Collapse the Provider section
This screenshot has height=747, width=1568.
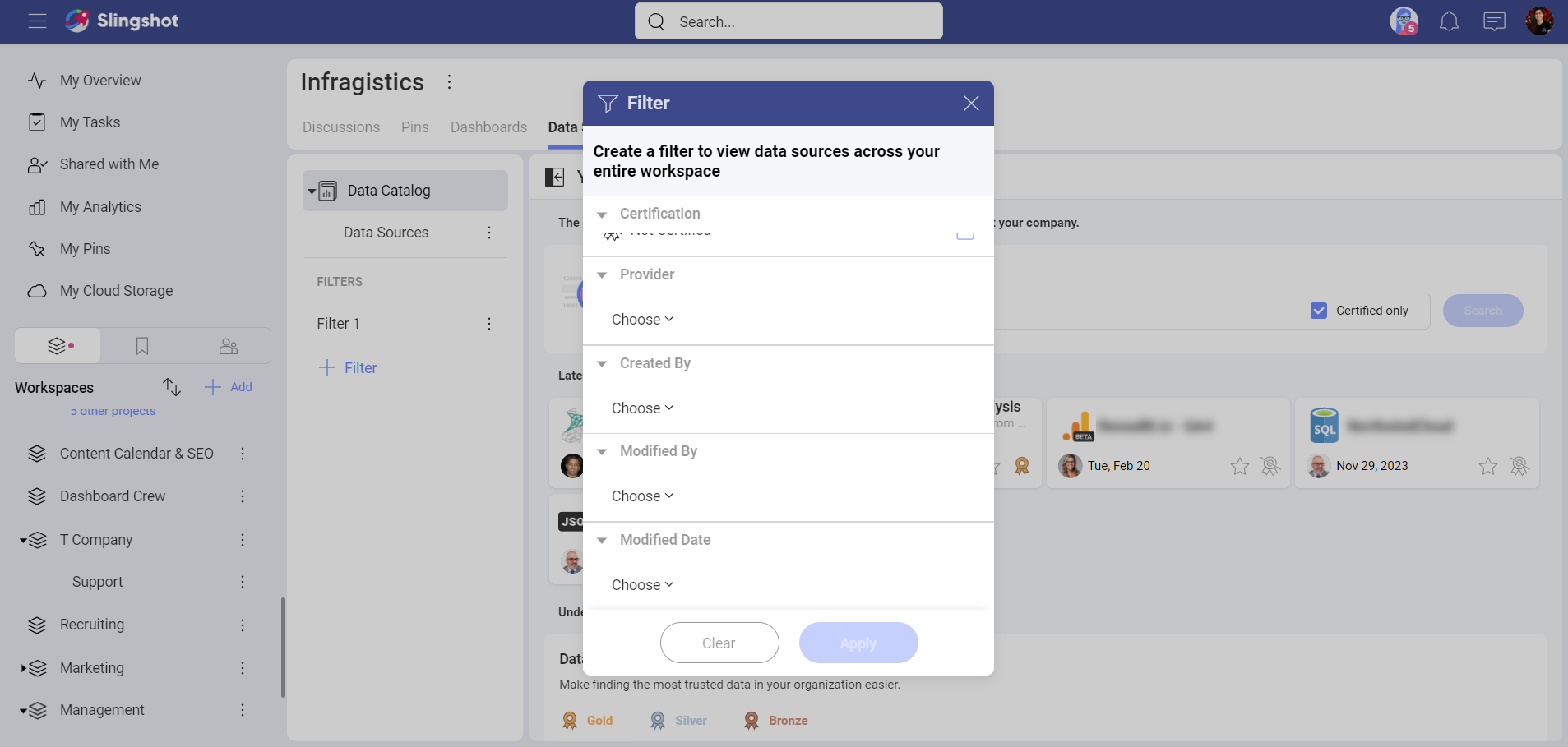[x=602, y=275]
